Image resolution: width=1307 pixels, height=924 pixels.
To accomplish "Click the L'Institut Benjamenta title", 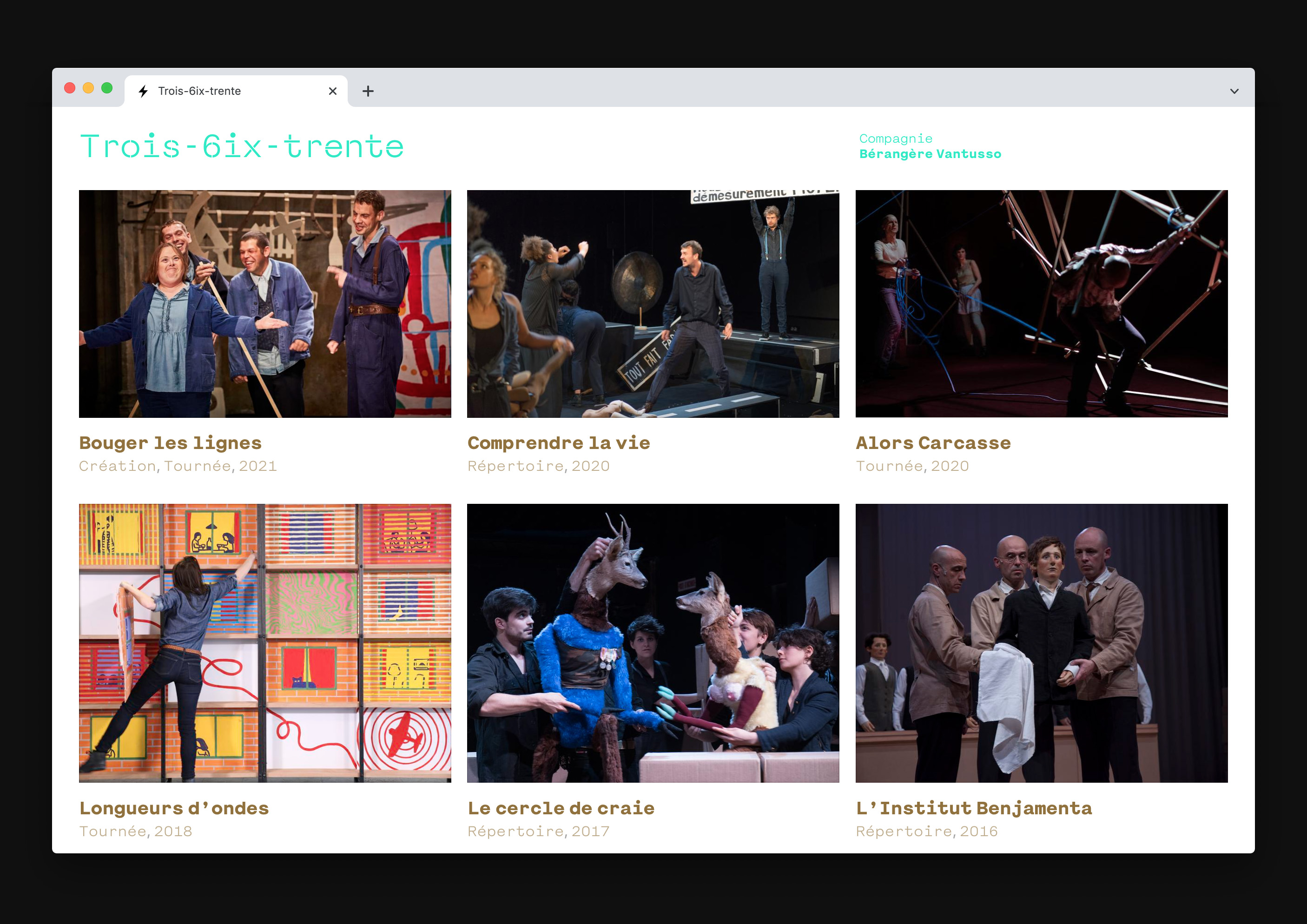I will click(973, 808).
